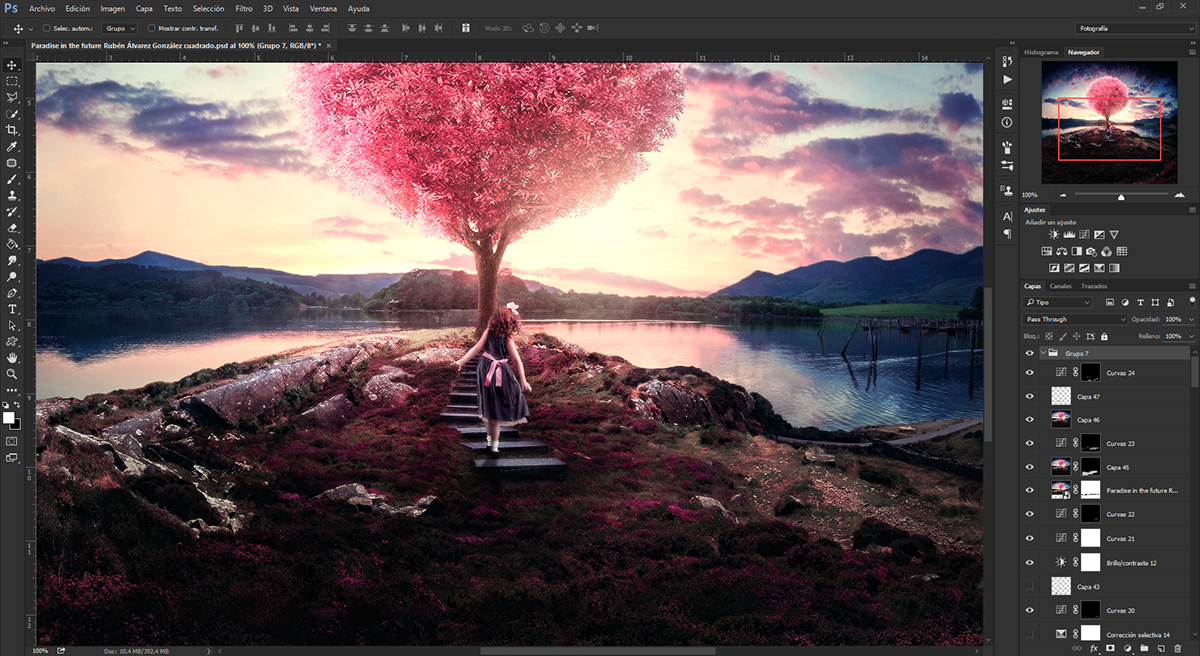Open the Pass Through blend mode dropdown
This screenshot has height=656, width=1200.
[1076, 319]
